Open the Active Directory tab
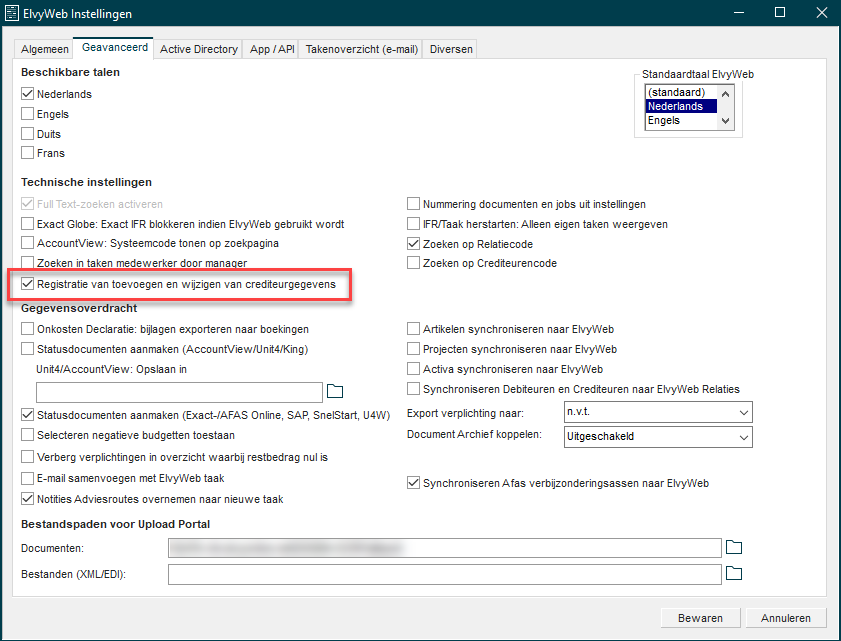 199,48
